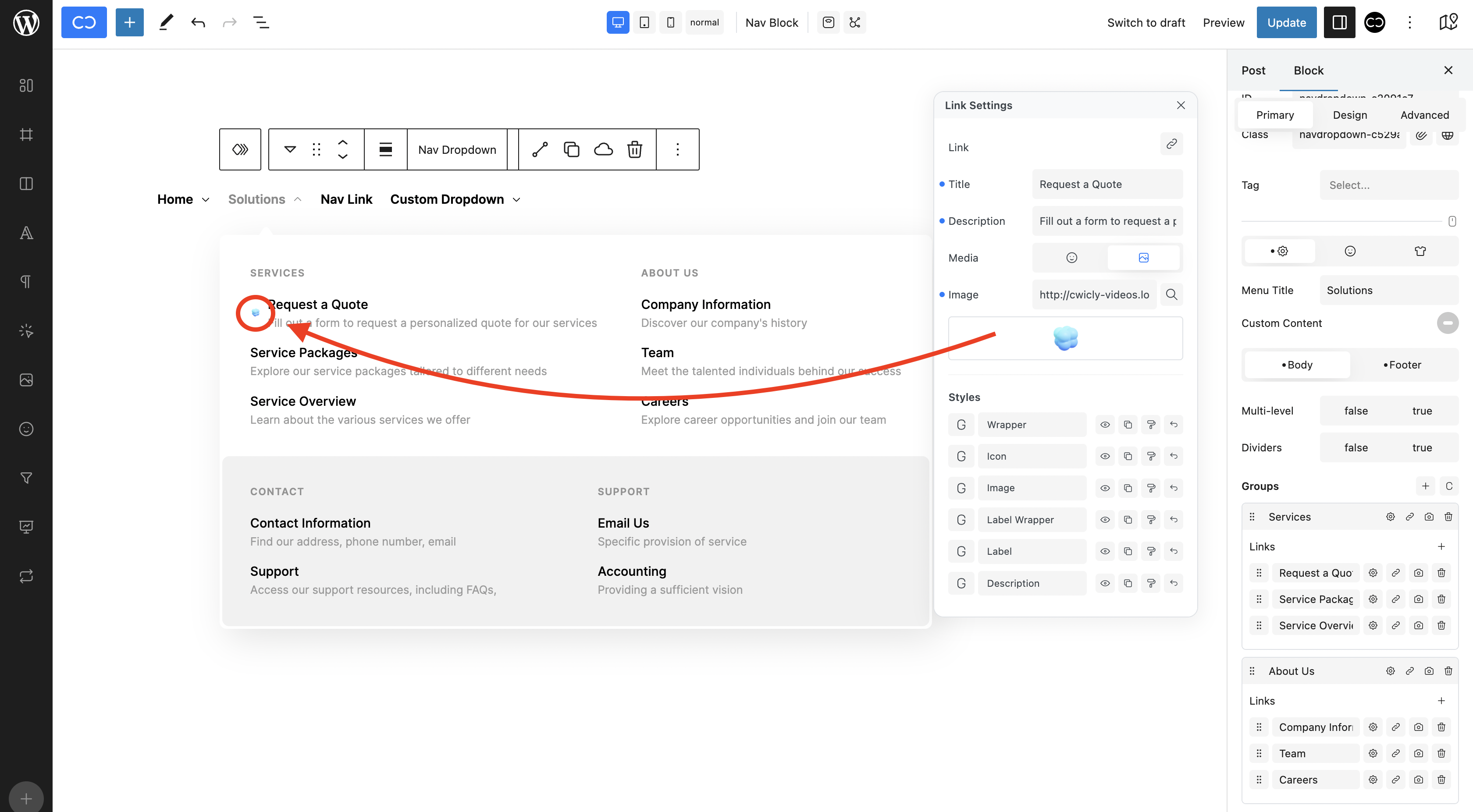Click the Title input field

click(x=1107, y=184)
